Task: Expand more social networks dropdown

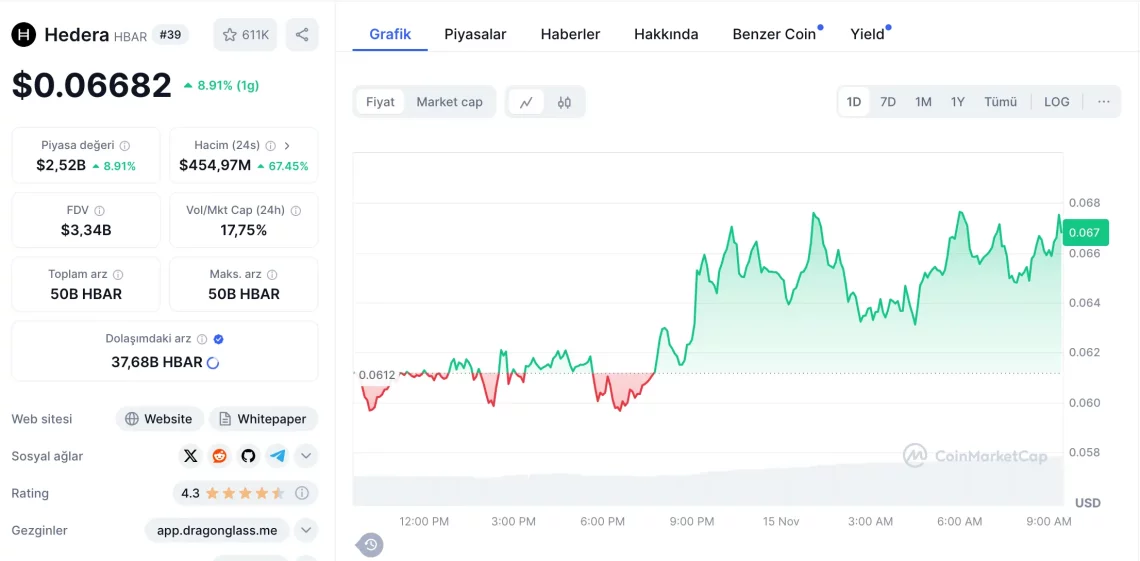Action: tap(307, 456)
